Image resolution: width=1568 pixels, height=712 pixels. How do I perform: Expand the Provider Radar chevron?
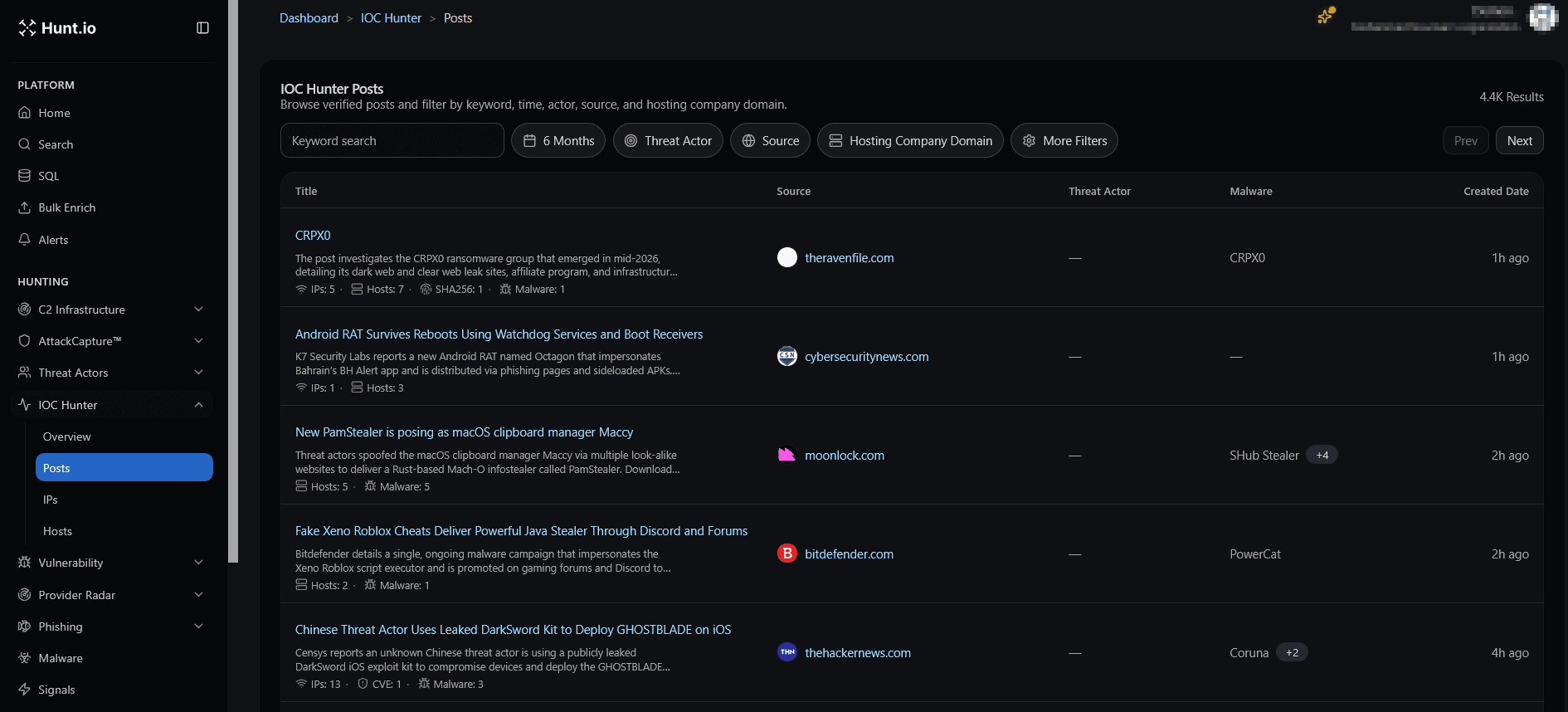click(x=199, y=595)
